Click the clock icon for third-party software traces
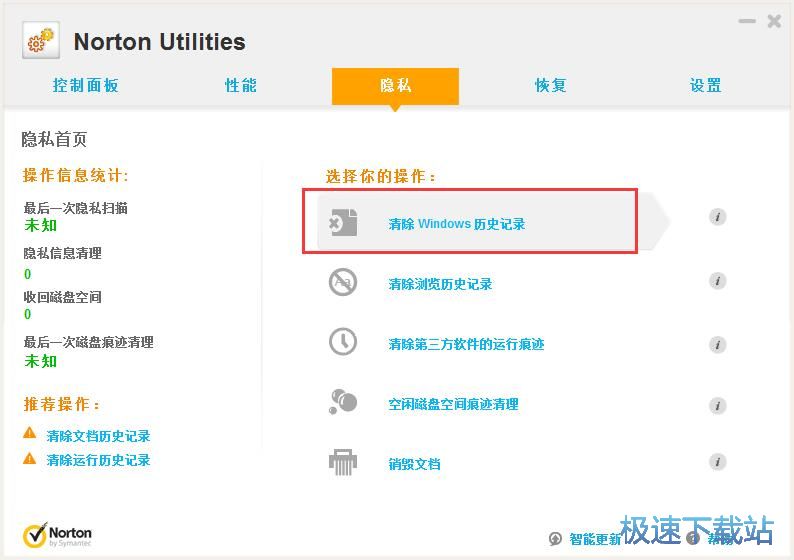 tap(343, 342)
